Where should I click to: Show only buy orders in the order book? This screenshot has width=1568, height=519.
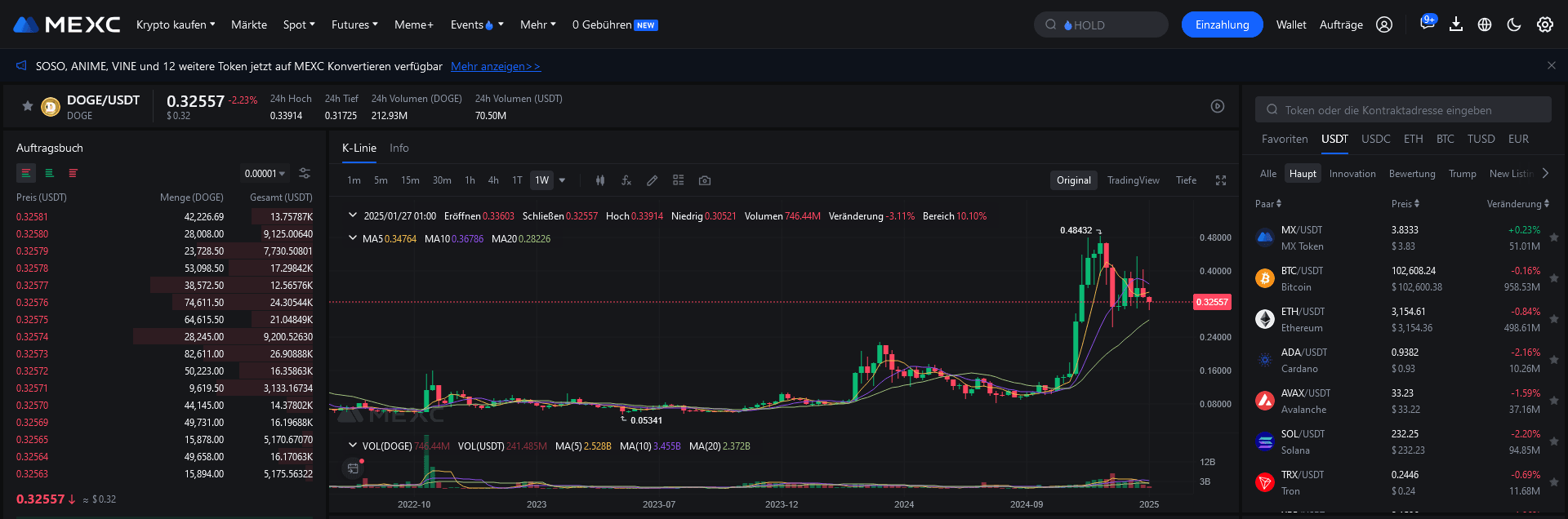click(x=50, y=173)
